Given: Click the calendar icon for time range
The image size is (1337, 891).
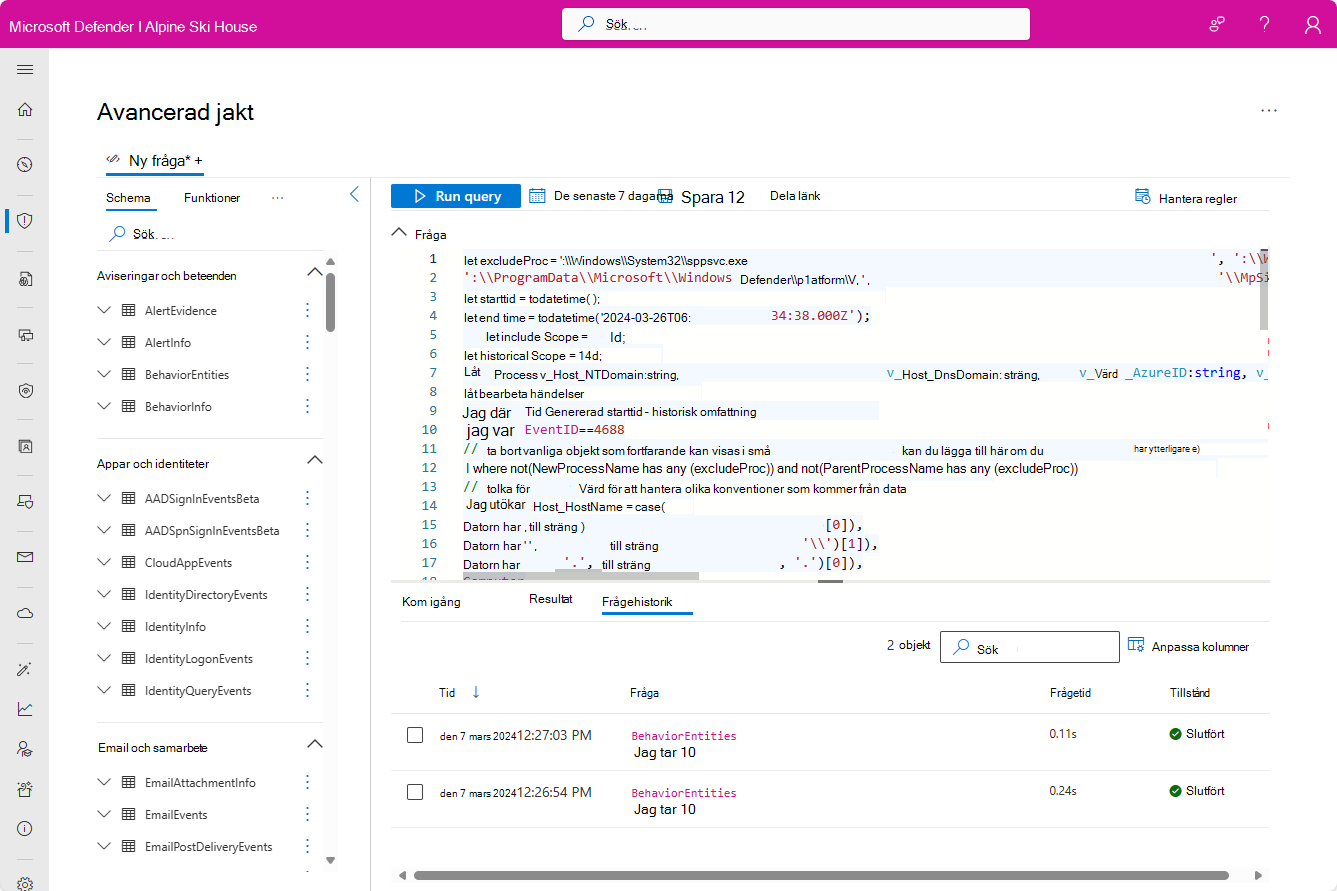Looking at the screenshot, I should coord(537,196).
